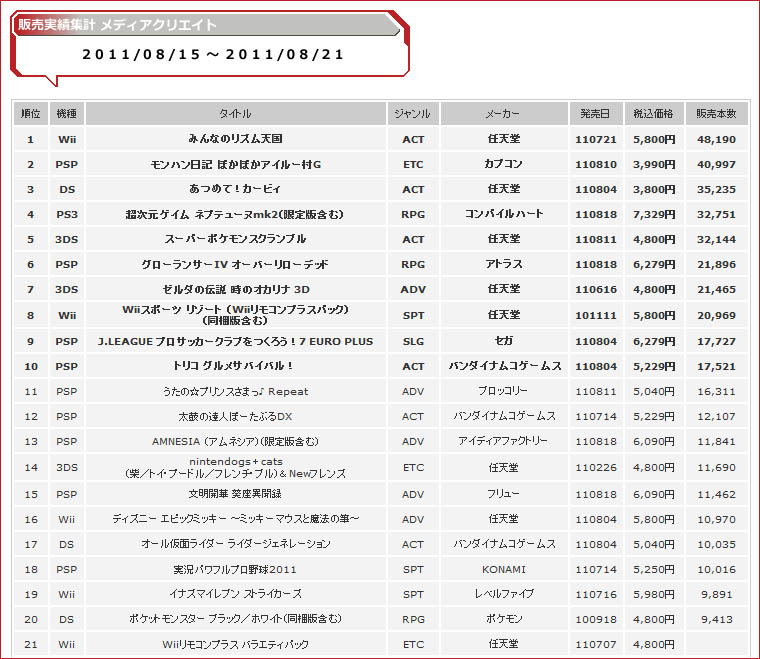Click the タイトル column header
The height and width of the screenshot is (659, 760).
236,113
